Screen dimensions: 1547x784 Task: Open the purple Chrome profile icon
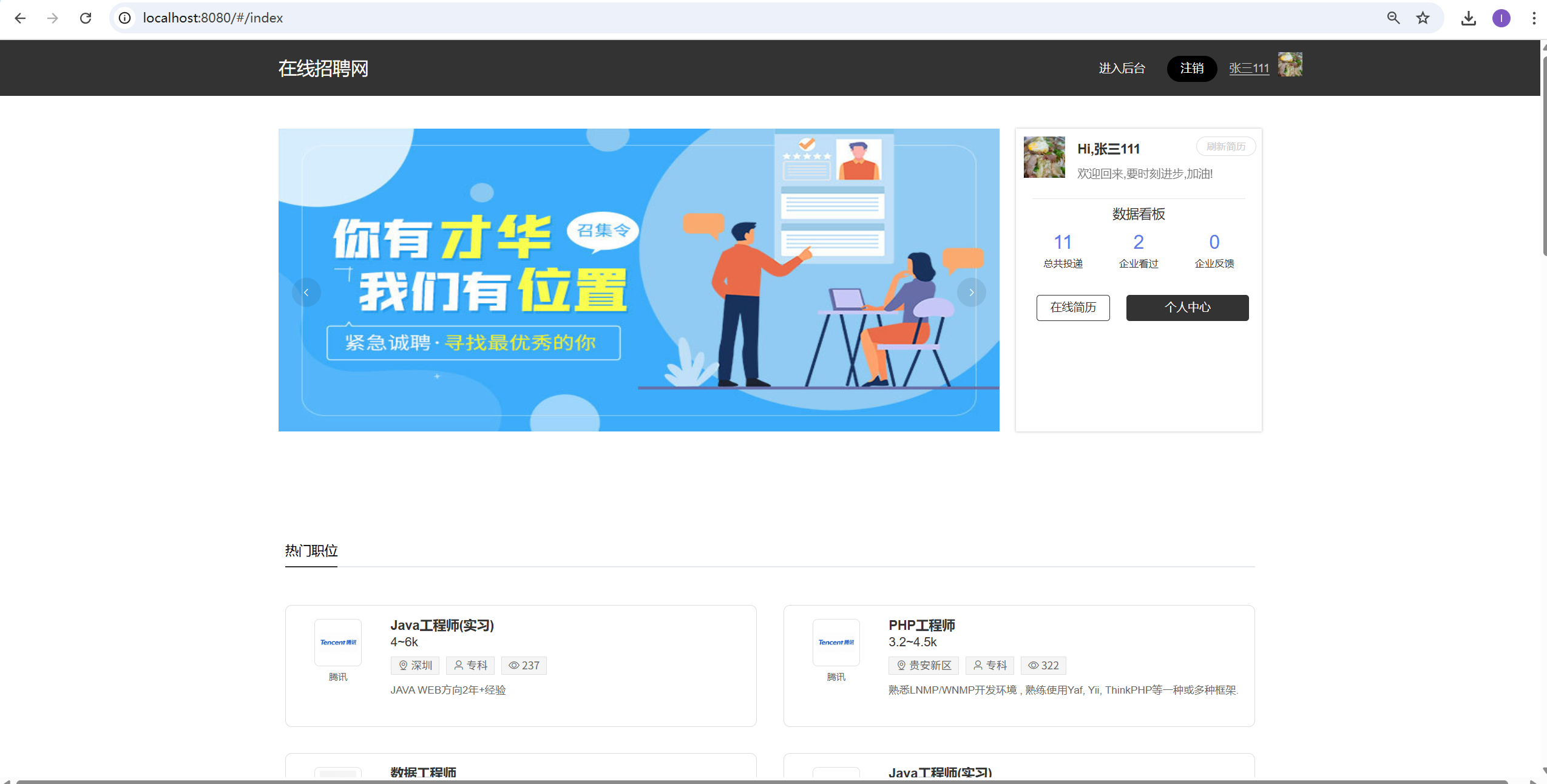1501,18
